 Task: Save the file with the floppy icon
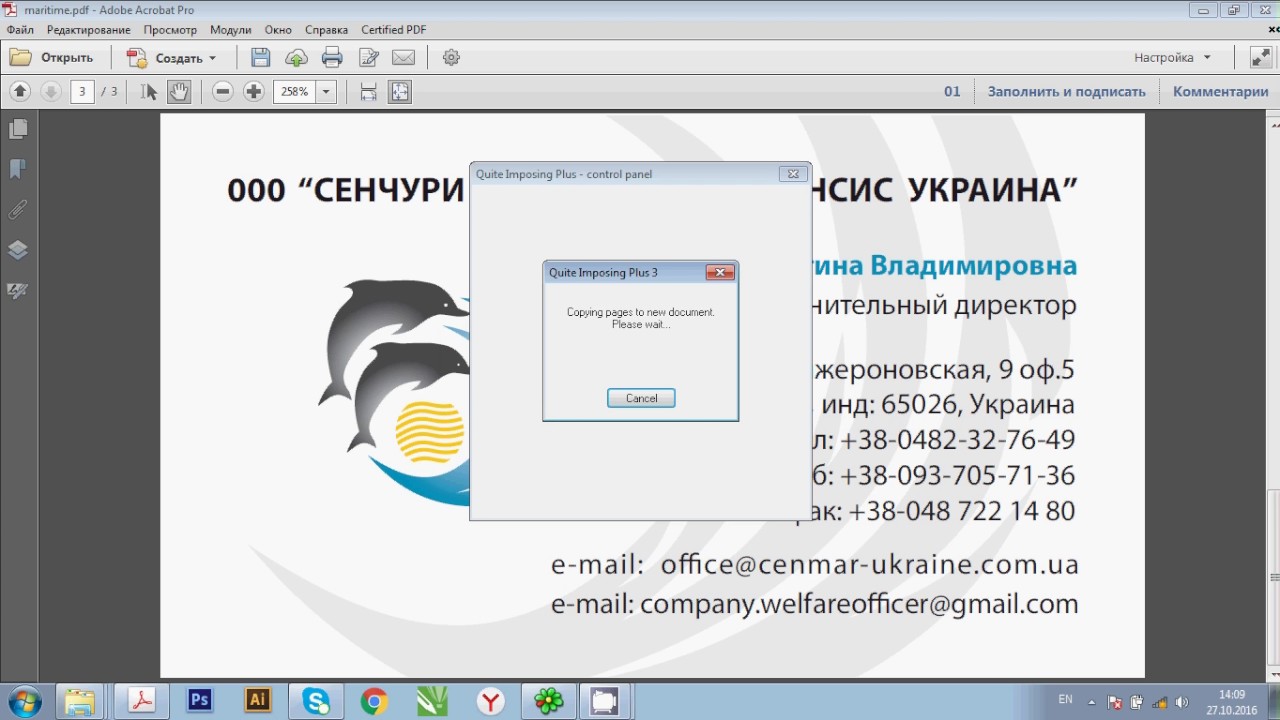click(x=260, y=57)
